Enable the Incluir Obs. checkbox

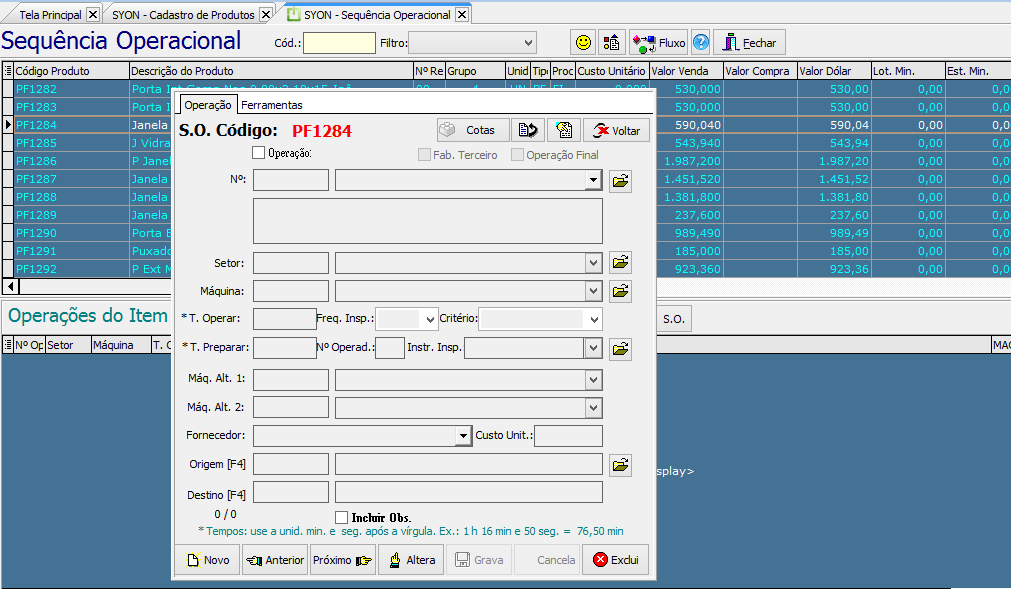click(342, 517)
